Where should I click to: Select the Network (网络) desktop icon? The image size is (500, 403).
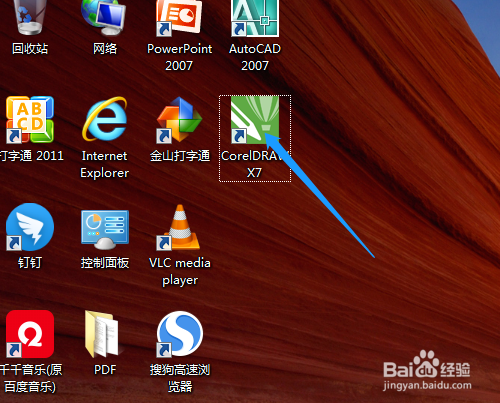pyautogui.click(x=104, y=17)
